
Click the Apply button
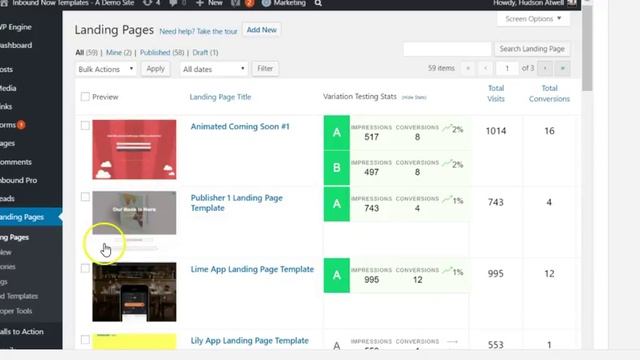coord(156,69)
